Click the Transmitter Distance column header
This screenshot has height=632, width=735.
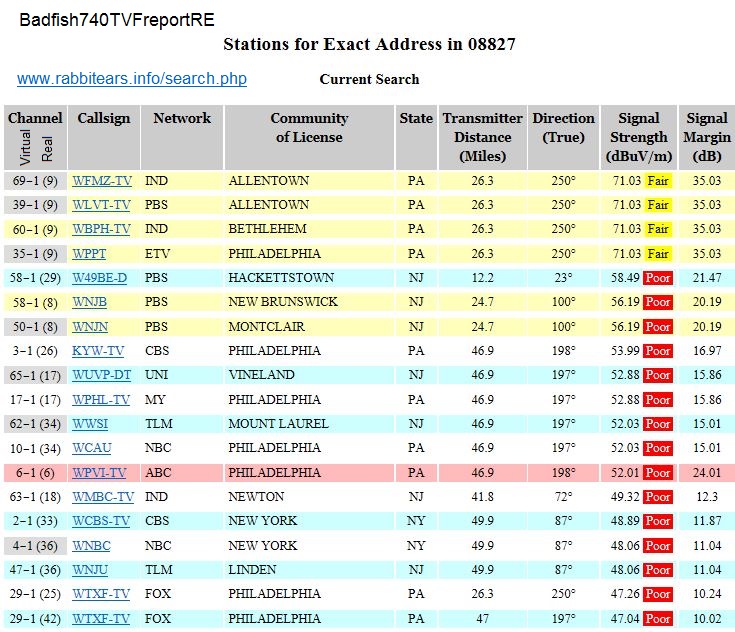(x=482, y=137)
